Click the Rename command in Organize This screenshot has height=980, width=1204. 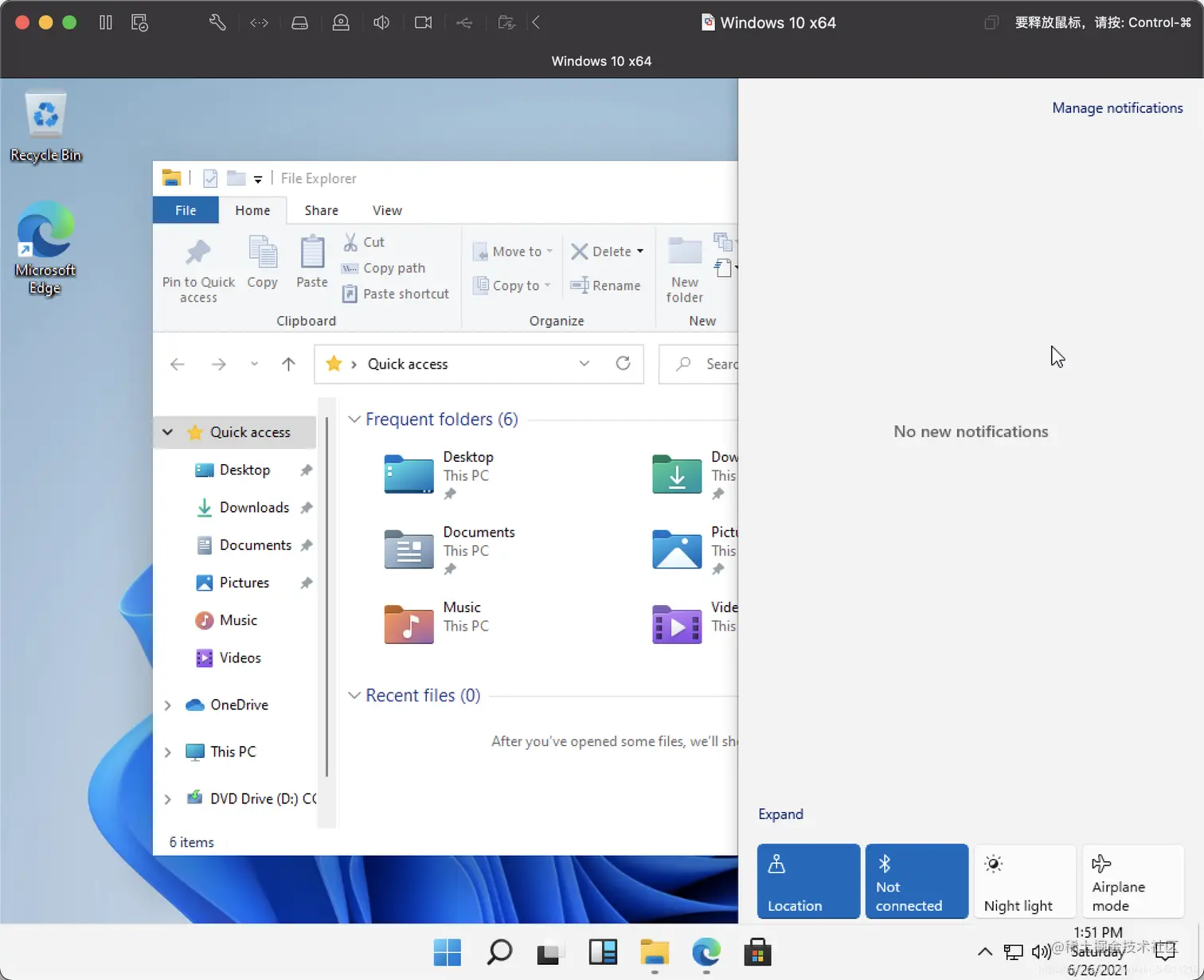coord(606,285)
